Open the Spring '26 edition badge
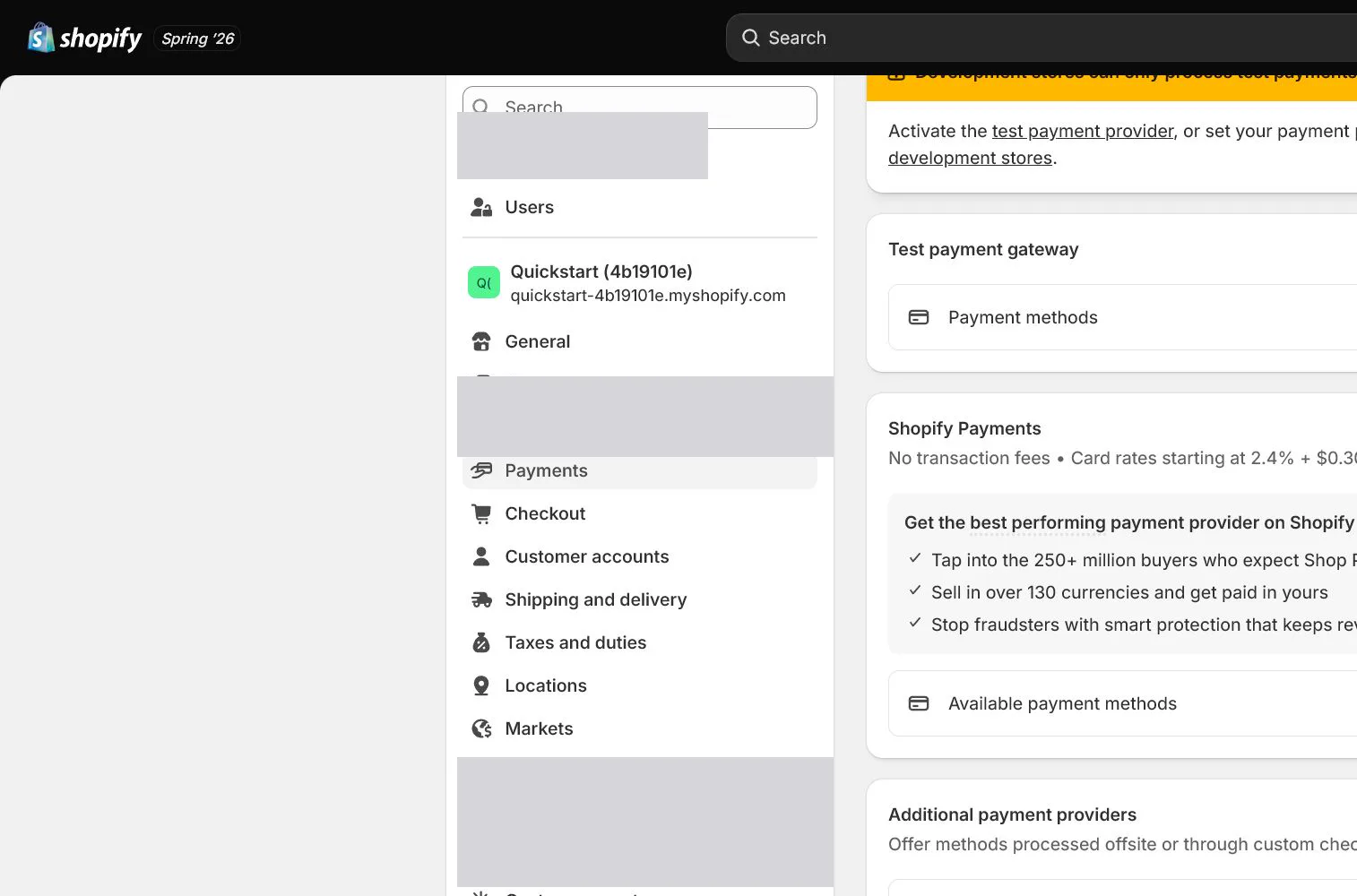 point(197,39)
